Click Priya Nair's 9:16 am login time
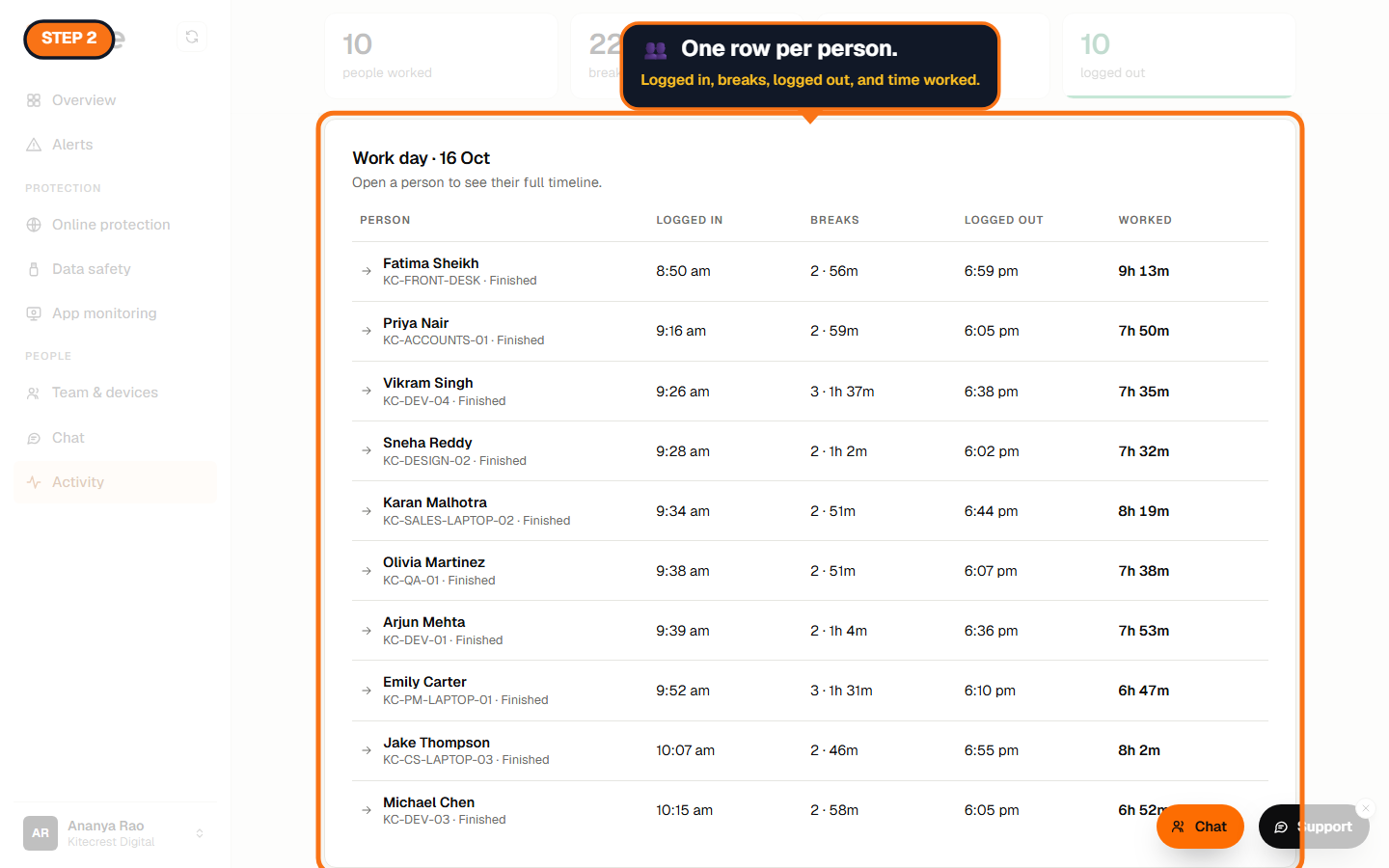The width and height of the screenshot is (1389, 868). click(681, 331)
